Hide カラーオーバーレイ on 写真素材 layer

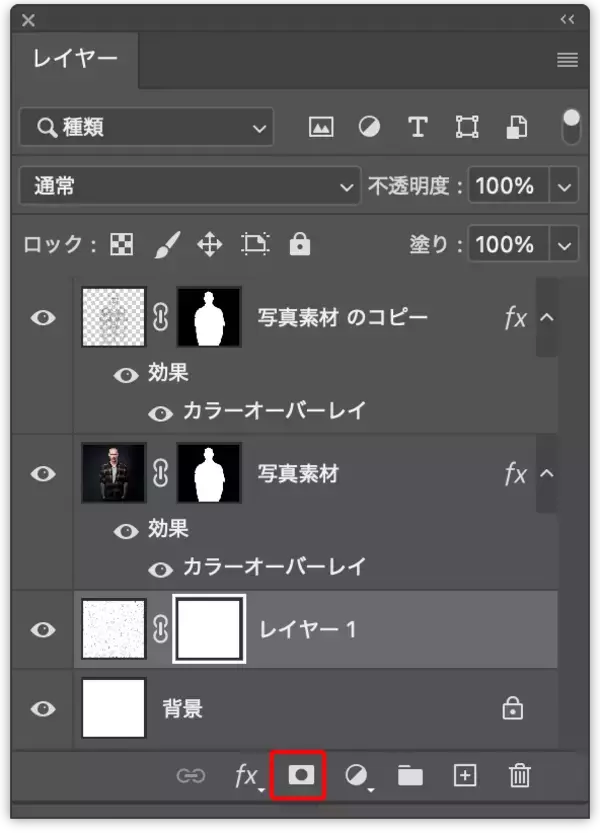click(x=160, y=570)
